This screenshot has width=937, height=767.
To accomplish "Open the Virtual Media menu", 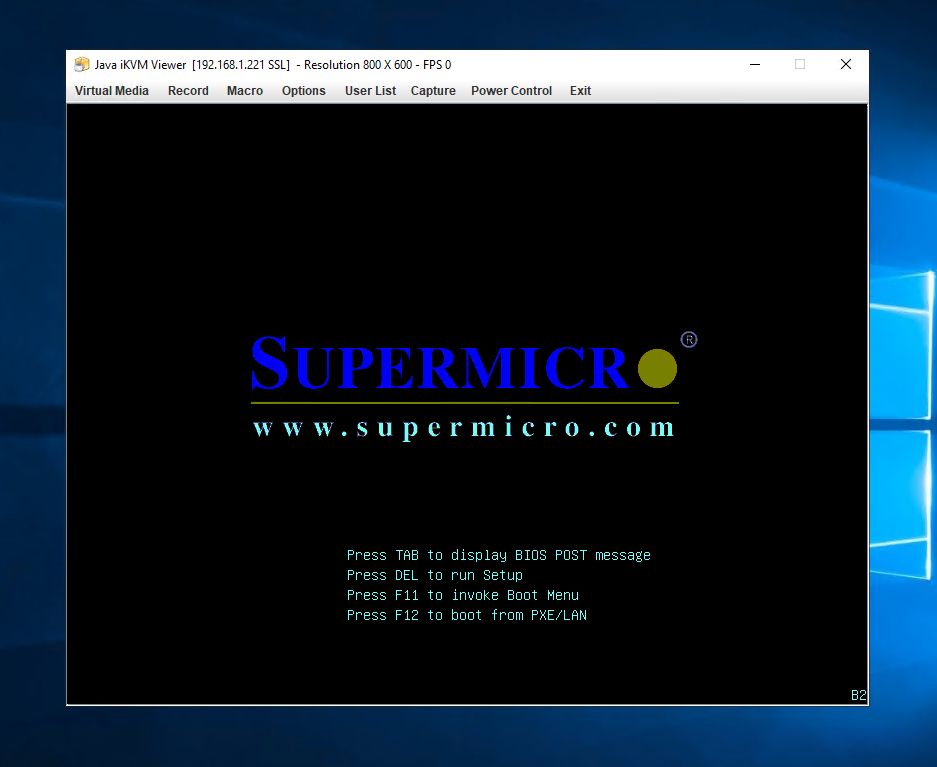I will [x=112, y=91].
